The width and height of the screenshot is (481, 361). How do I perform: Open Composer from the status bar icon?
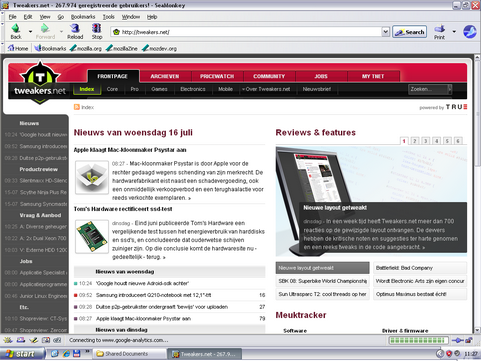[33, 340]
